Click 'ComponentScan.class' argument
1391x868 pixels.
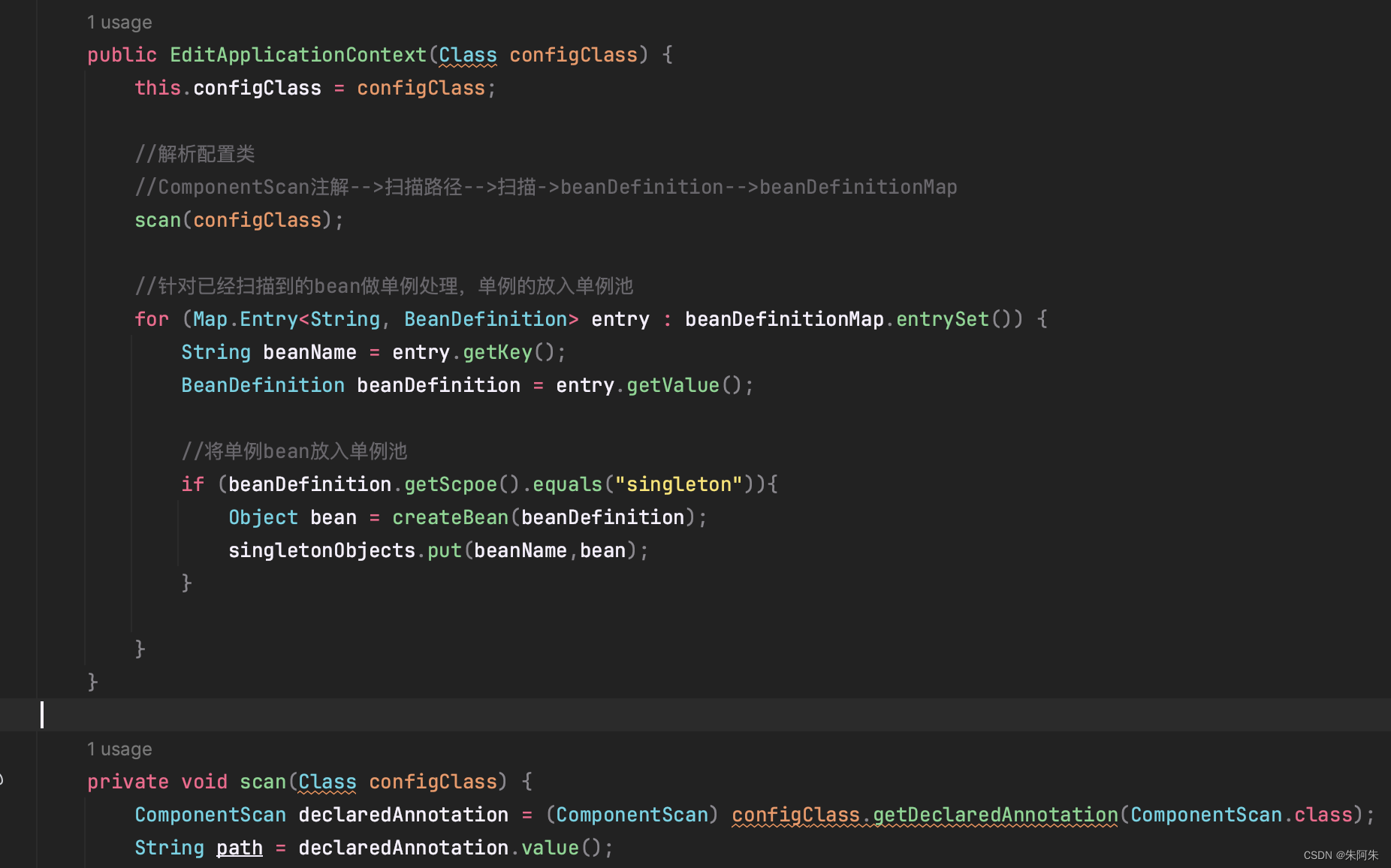[x=1242, y=815]
